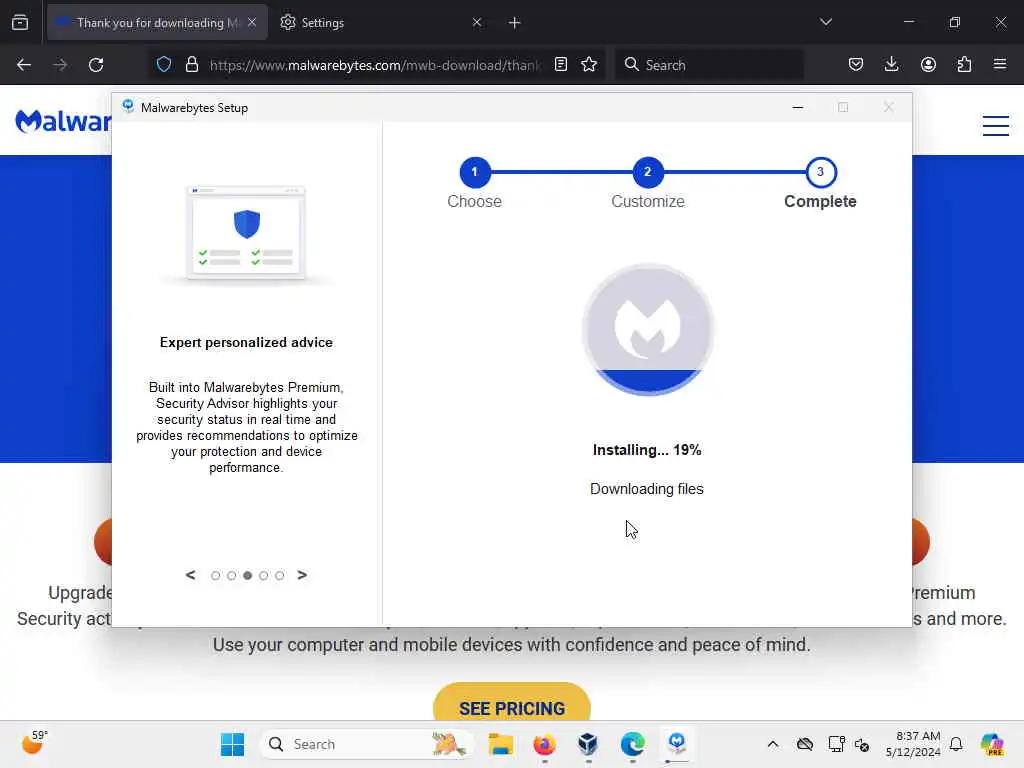Show next slide with right arrow

[x=302, y=575]
